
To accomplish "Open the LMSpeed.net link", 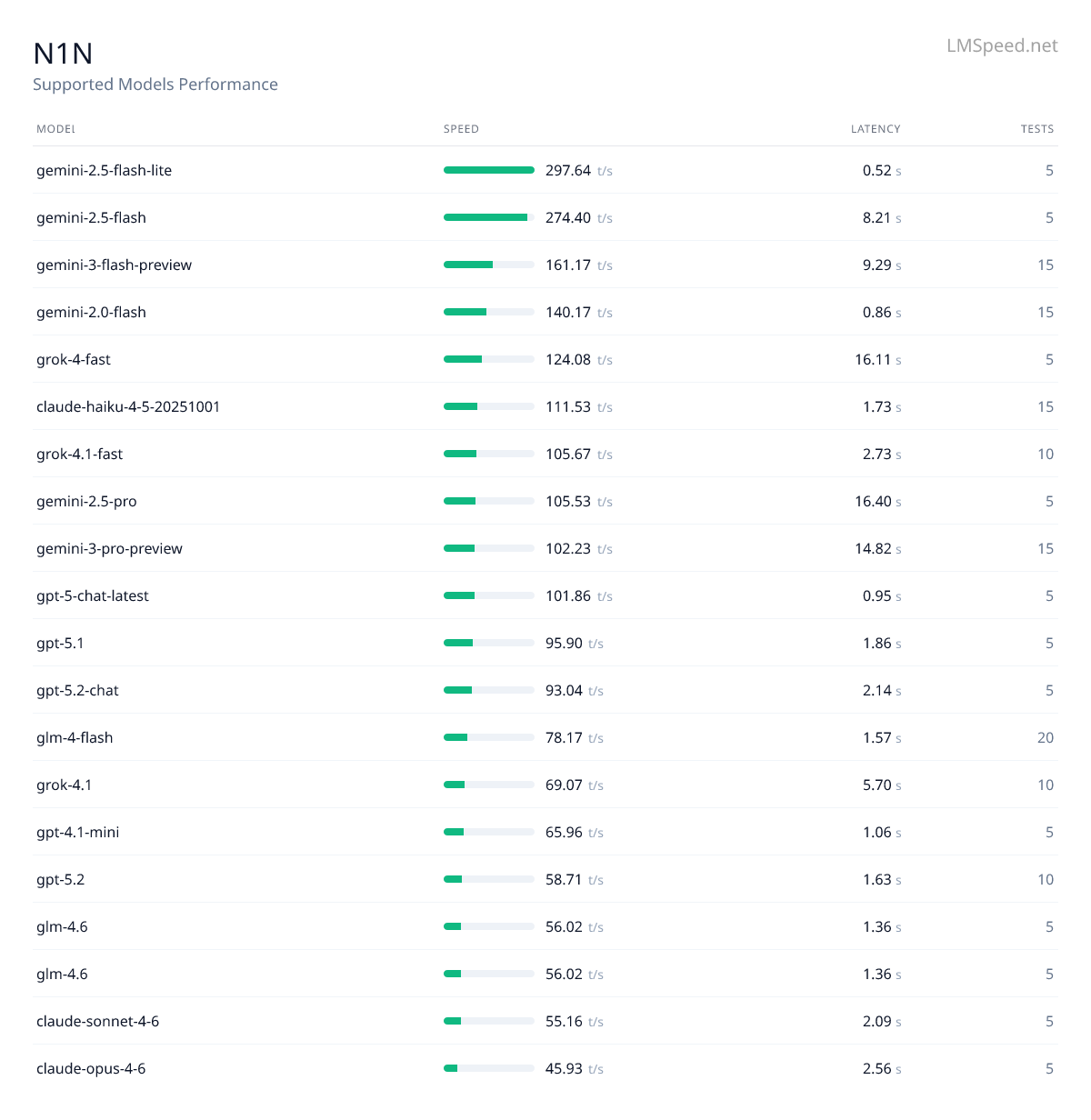I will [1002, 45].
